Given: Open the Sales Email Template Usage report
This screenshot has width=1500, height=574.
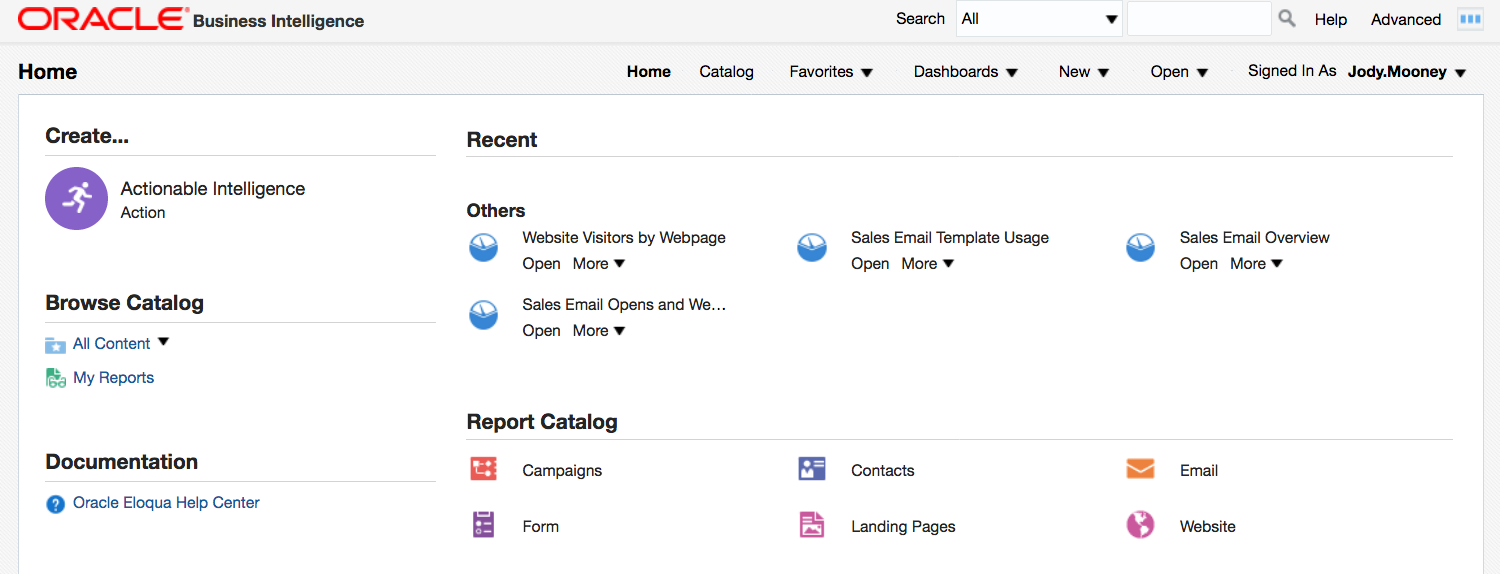Looking at the screenshot, I should click(x=870, y=264).
